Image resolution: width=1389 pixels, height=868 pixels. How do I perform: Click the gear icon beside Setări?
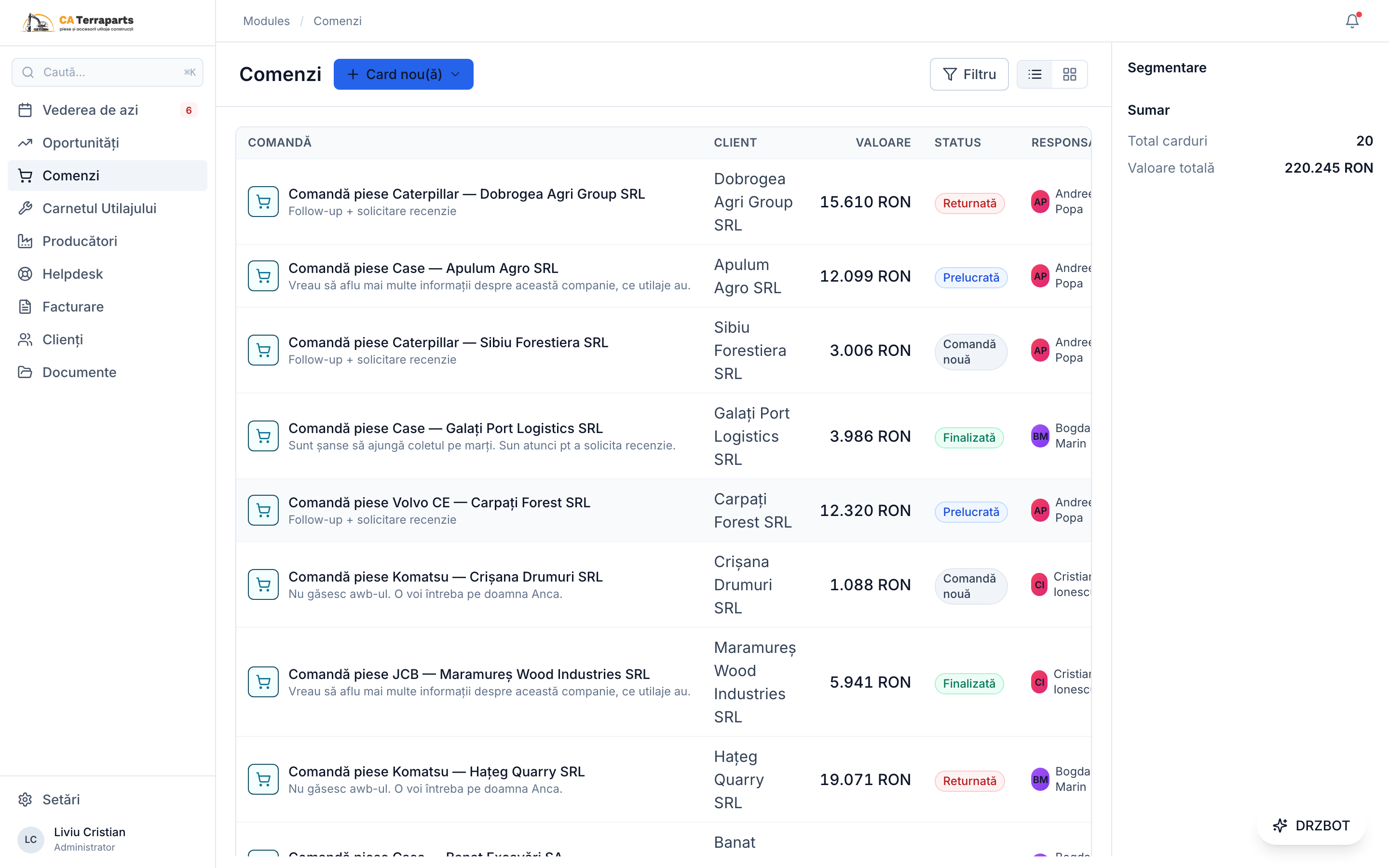(x=25, y=799)
